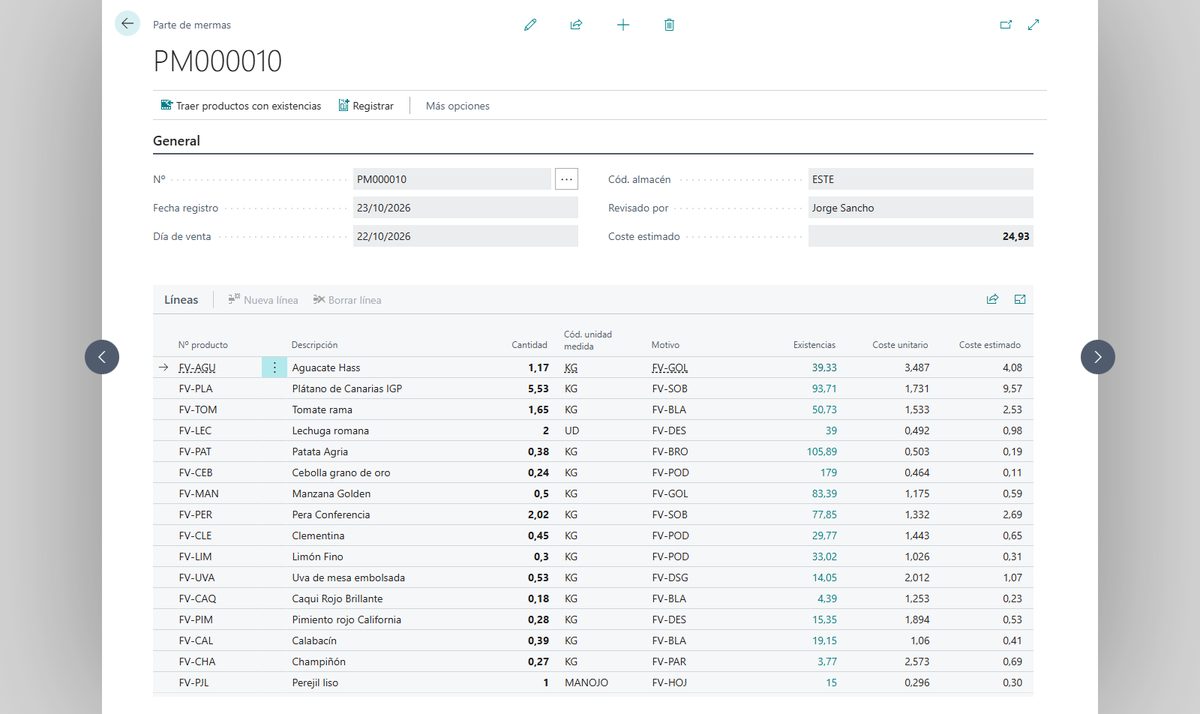Click the share icon in Líneas section
The height and width of the screenshot is (714, 1200).
click(992, 299)
